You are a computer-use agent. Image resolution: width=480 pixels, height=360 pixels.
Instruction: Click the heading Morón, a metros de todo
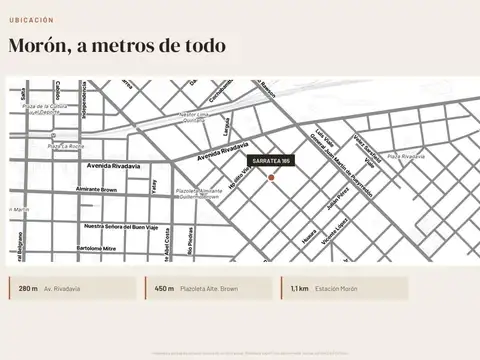click(x=117, y=45)
